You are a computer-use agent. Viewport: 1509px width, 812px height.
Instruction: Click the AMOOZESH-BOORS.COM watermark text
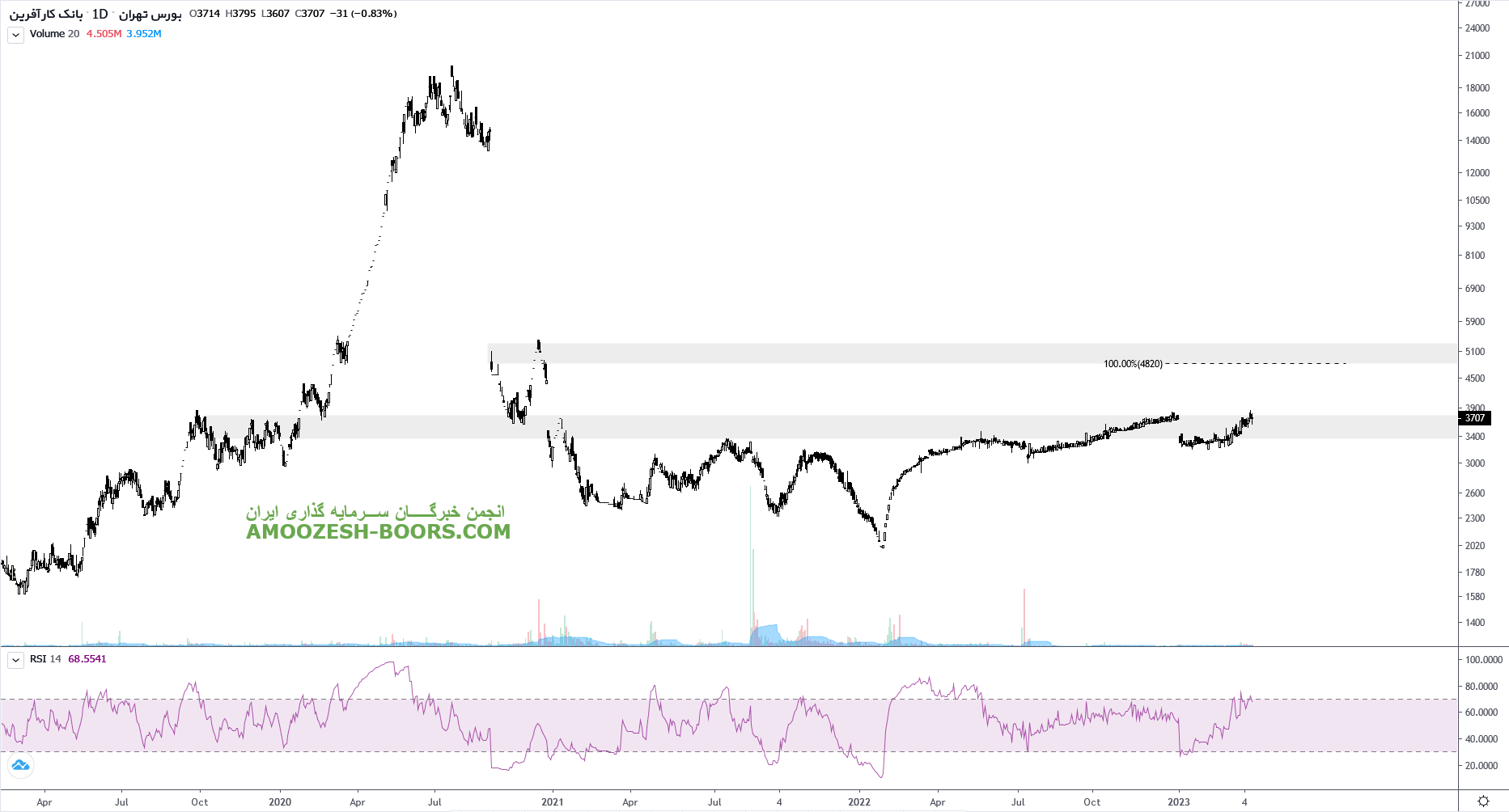pyautogui.click(x=378, y=531)
